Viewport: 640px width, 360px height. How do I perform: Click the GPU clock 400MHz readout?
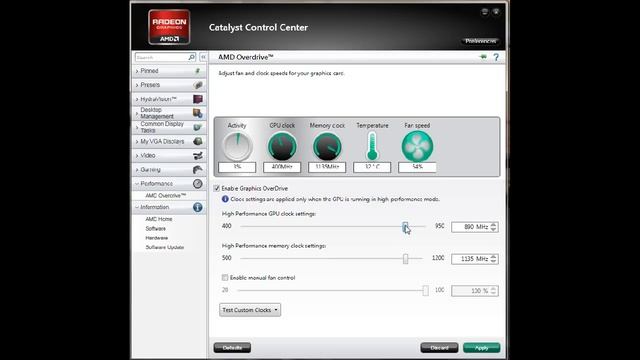pos(282,167)
